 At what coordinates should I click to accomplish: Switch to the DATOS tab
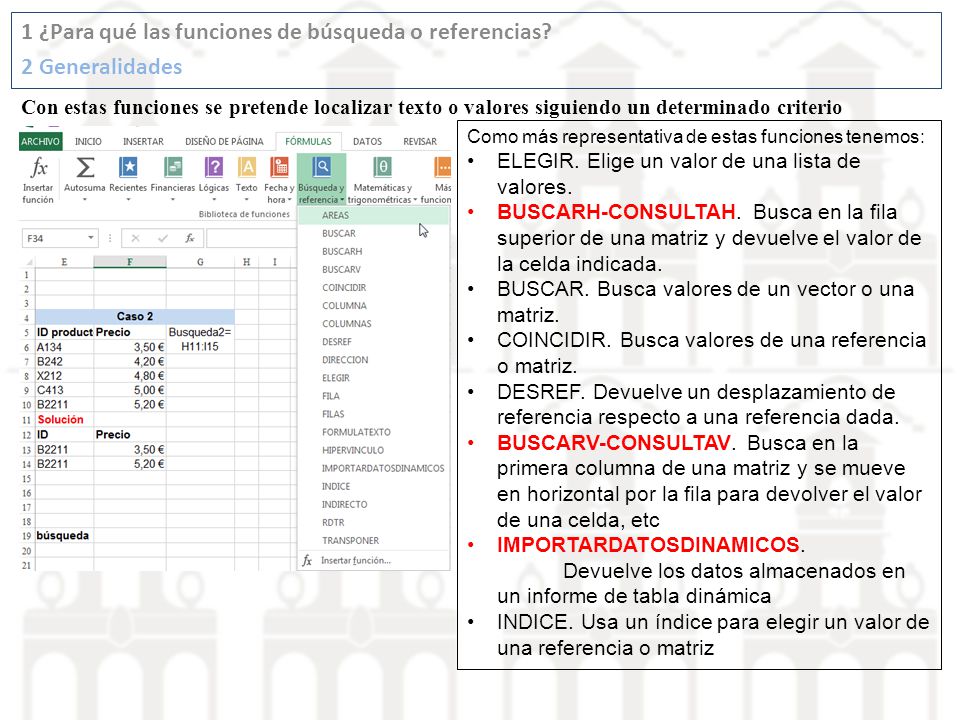(367, 141)
